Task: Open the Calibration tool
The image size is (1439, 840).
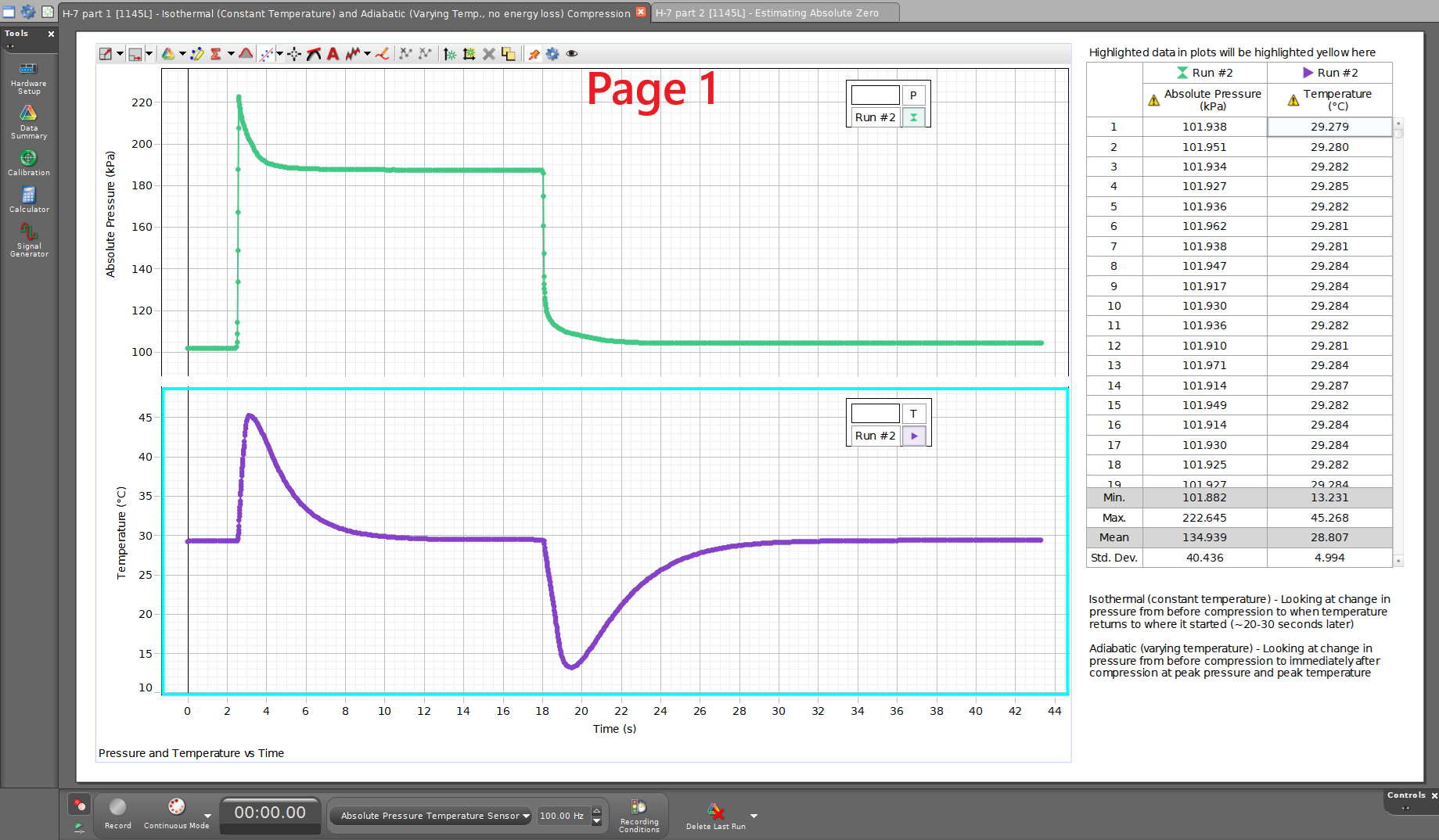Action: pos(28,163)
